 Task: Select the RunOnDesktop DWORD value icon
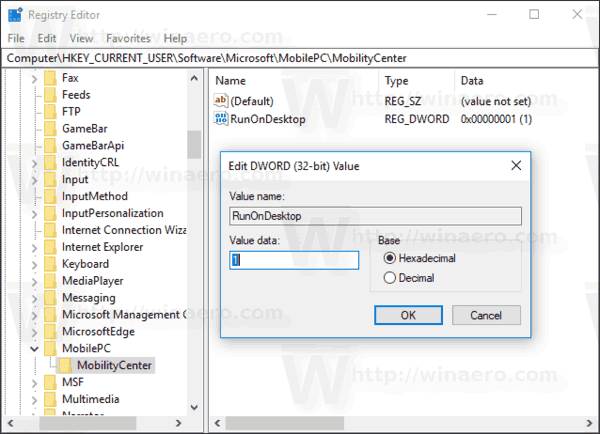(221, 119)
